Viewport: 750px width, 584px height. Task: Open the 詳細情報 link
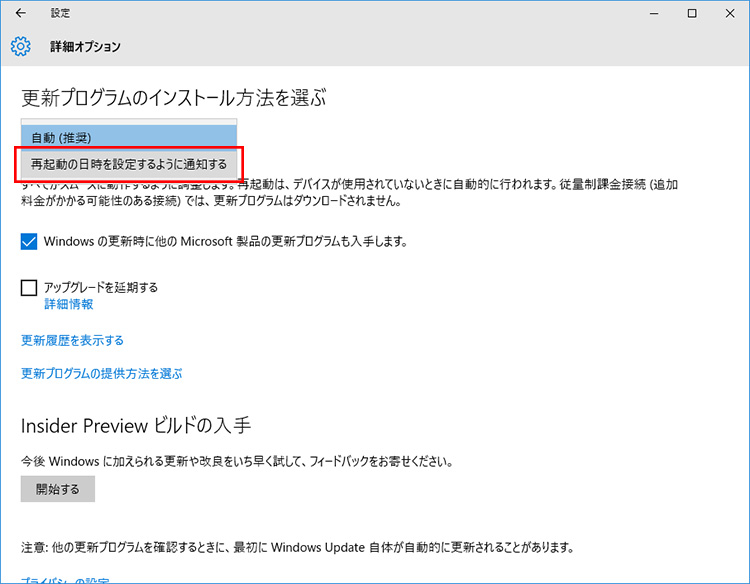pos(69,304)
